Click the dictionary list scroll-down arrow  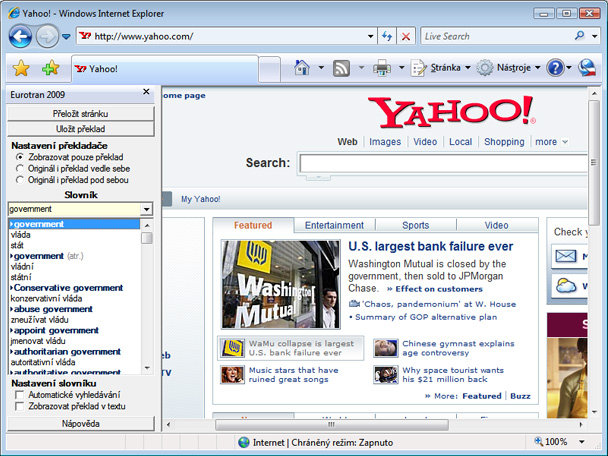tap(147, 368)
